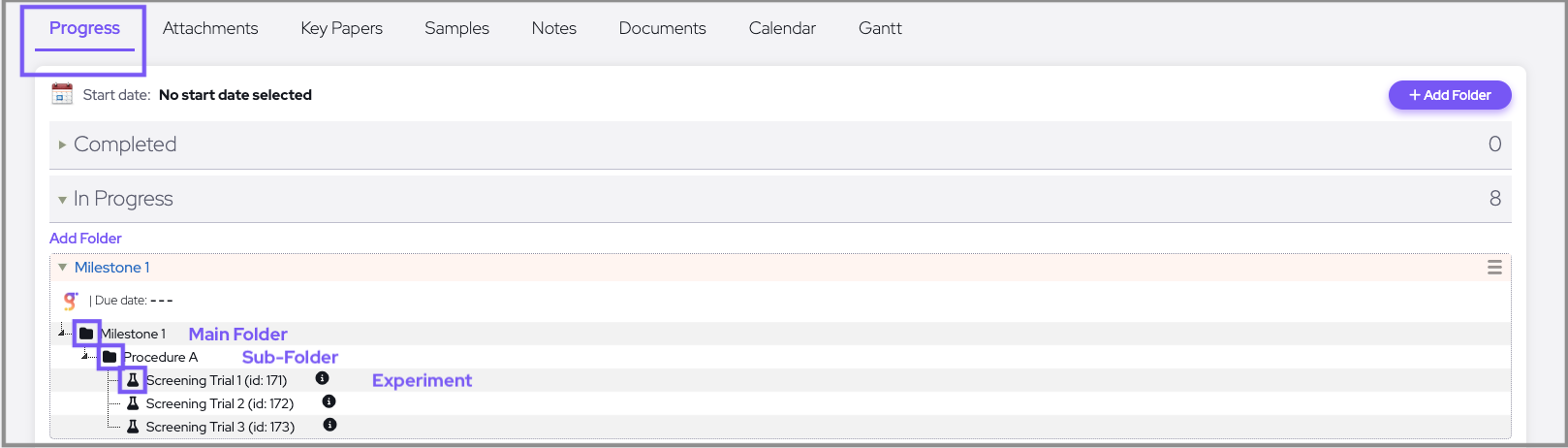Select the Screening Trial 2 (id: 172) entry

[219, 403]
